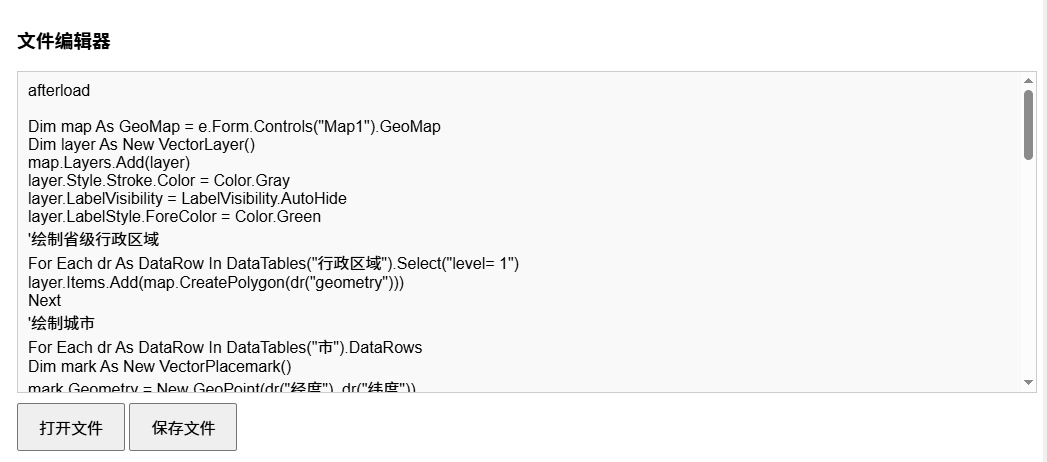Click the 'LabelVisibility.AutoHide' line
The image size is (1047, 462).
click(187, 199)
